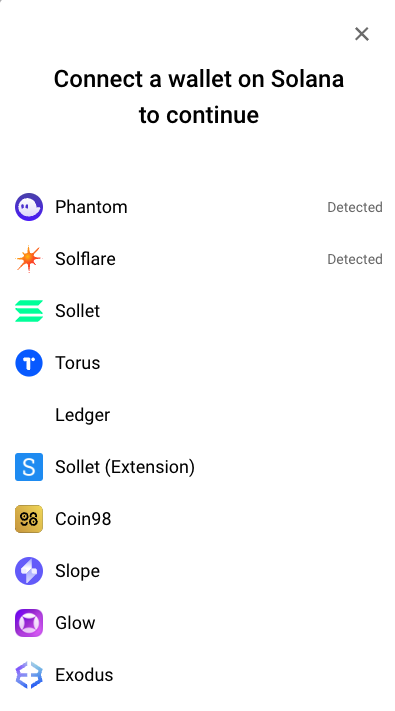Click the Solflare sunburst icon

29,259
